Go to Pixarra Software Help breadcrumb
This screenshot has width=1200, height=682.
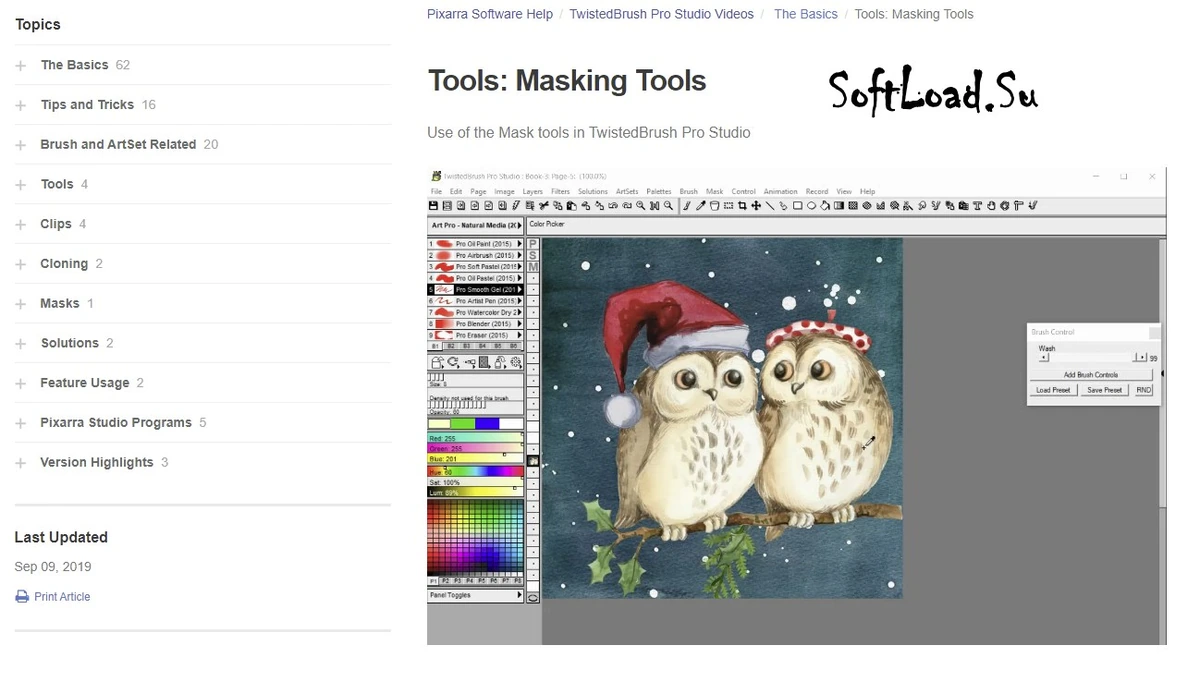pyautogui.click(x=490, y=14)
